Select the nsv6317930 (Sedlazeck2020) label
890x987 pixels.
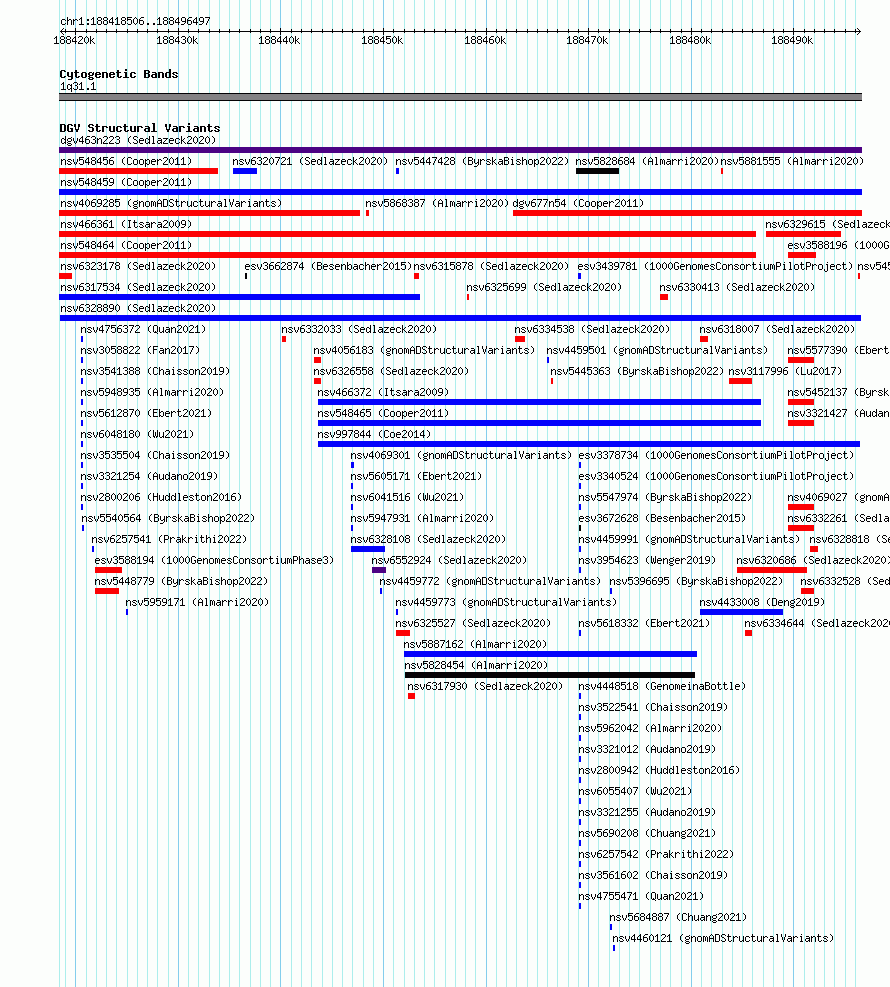(x=485, y=686)
